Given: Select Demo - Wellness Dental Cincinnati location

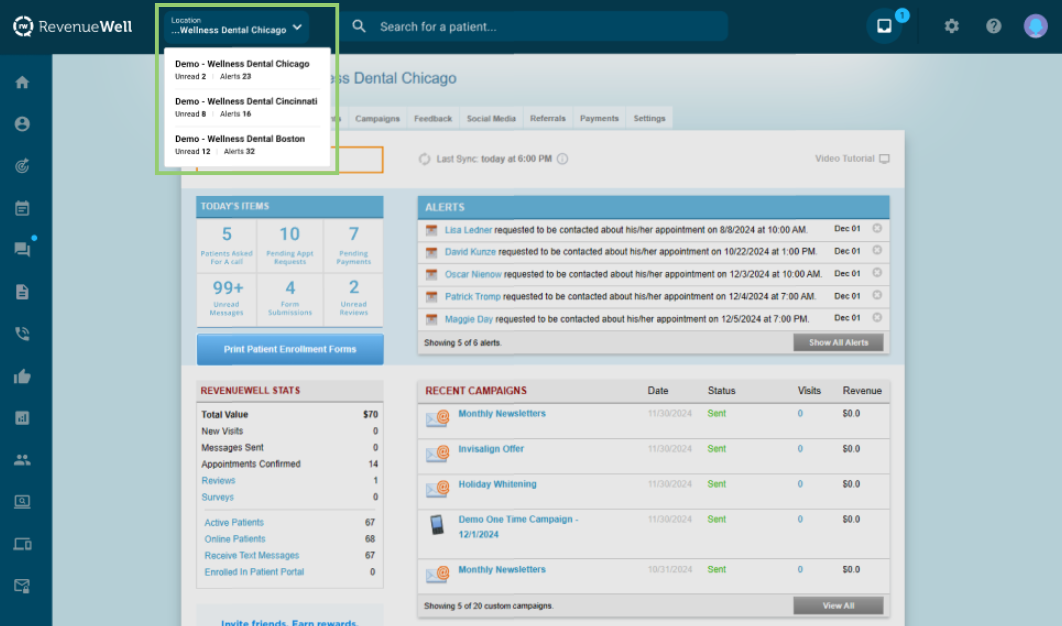Looking at the screenshot, I should pyautogui.click(x=247, y=107).
